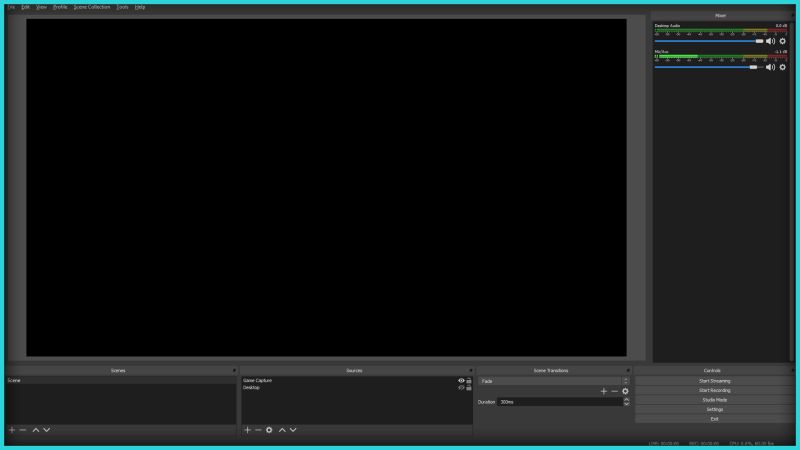Remove selected scene with minus icon
The image size is (800, 450).
tap(23, 430)
